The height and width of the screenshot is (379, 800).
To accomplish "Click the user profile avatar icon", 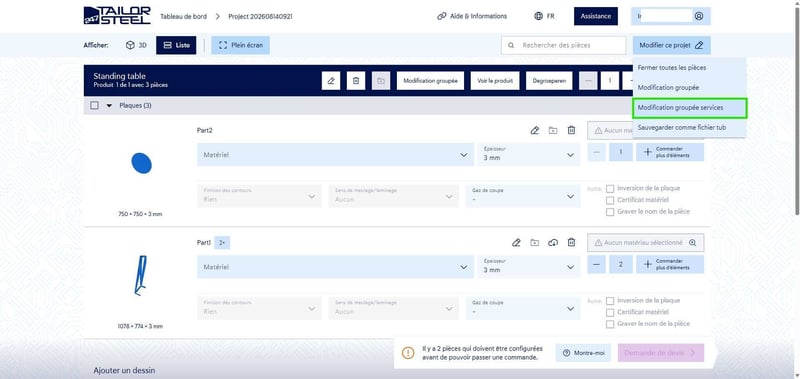I will pos(698,16).
